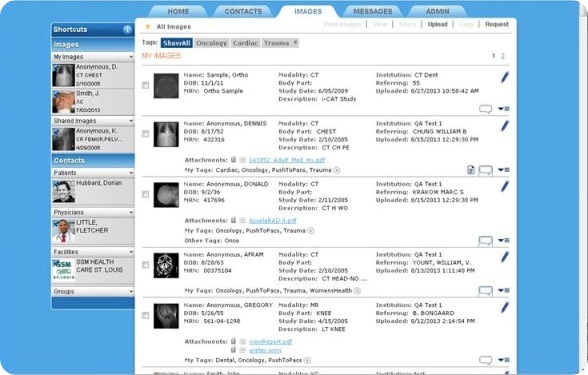Image resolution: width=588 pixels, height=375 pixels.
Task: Open the viewReport.pdf attachment
Action: [270, 342]
